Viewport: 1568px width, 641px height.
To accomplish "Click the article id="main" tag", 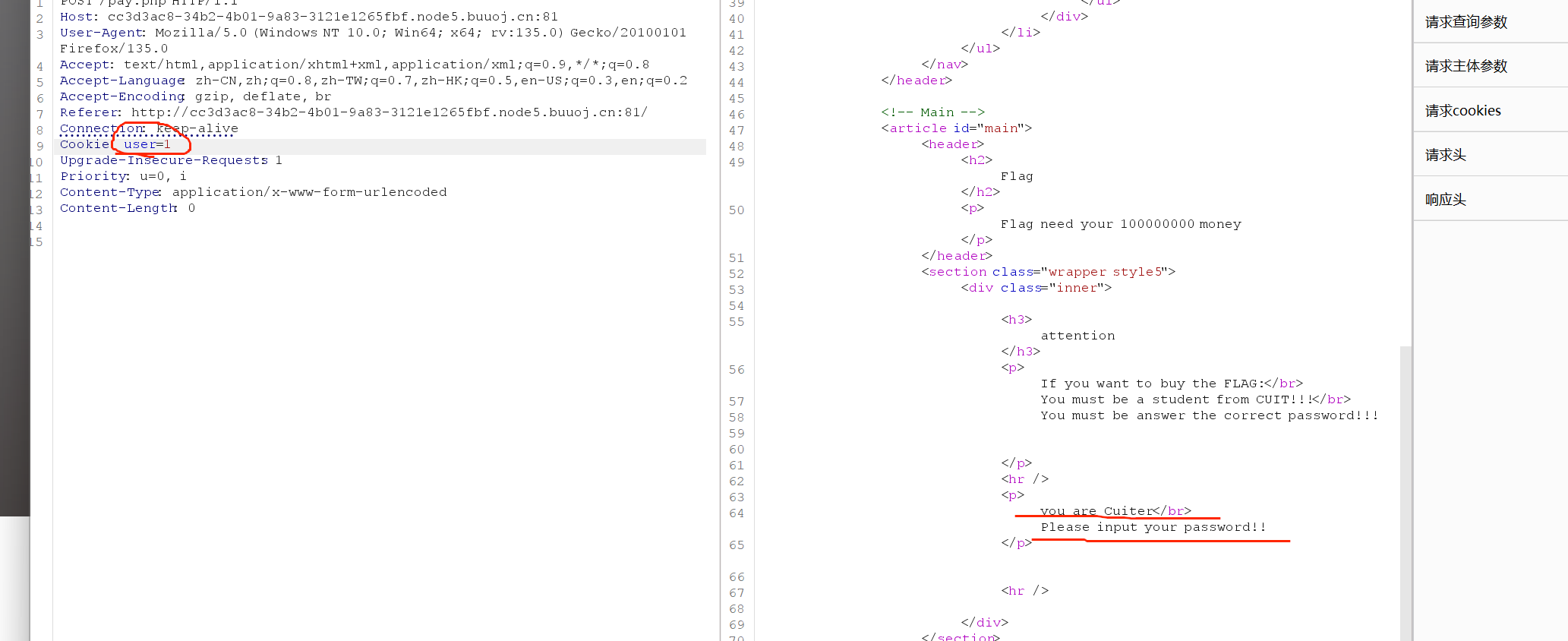I will pos(956,128).
